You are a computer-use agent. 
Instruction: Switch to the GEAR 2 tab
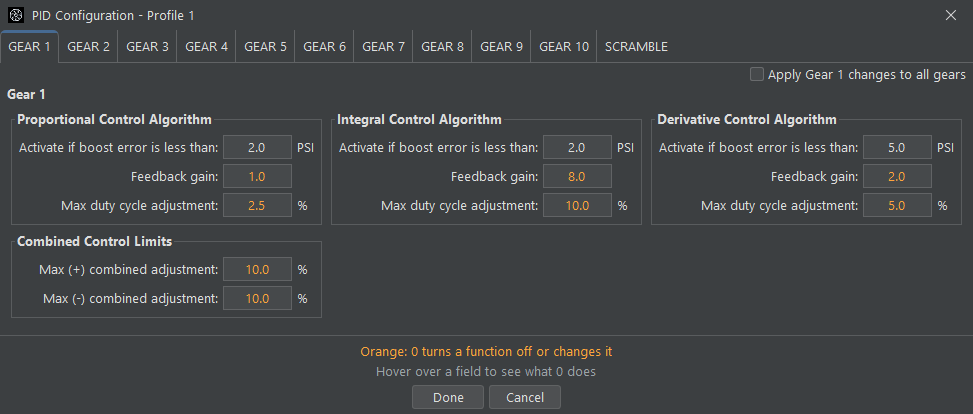(89, 47)
